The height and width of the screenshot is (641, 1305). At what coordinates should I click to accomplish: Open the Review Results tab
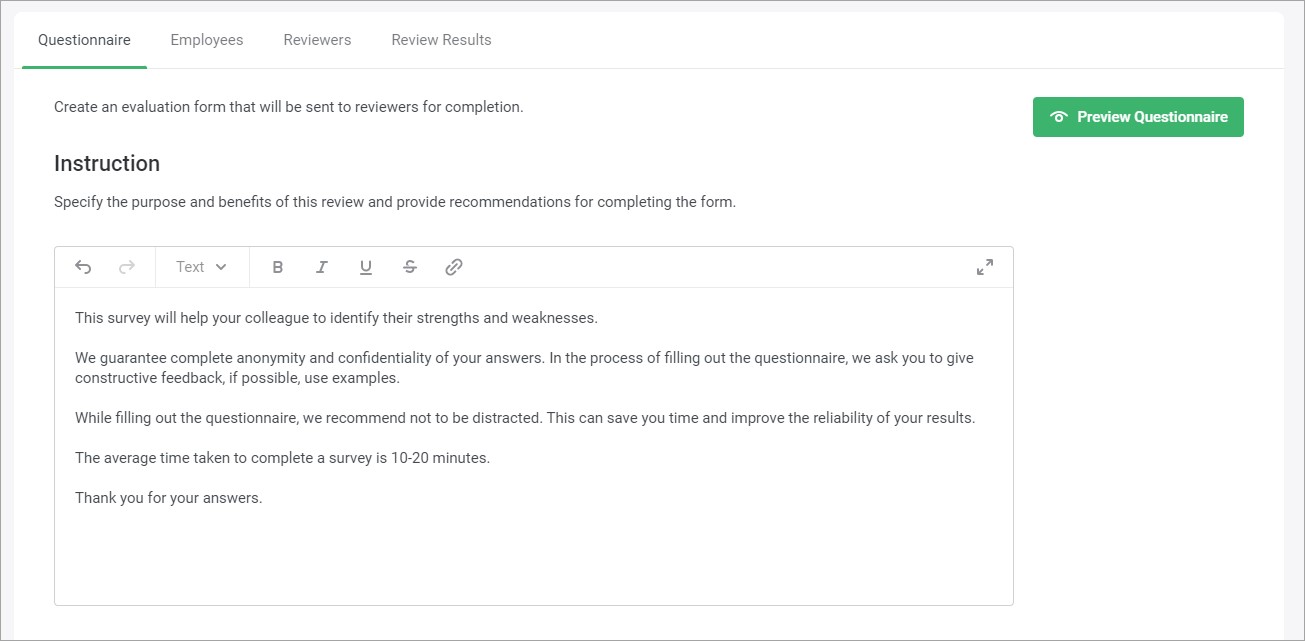pos(441,40)
